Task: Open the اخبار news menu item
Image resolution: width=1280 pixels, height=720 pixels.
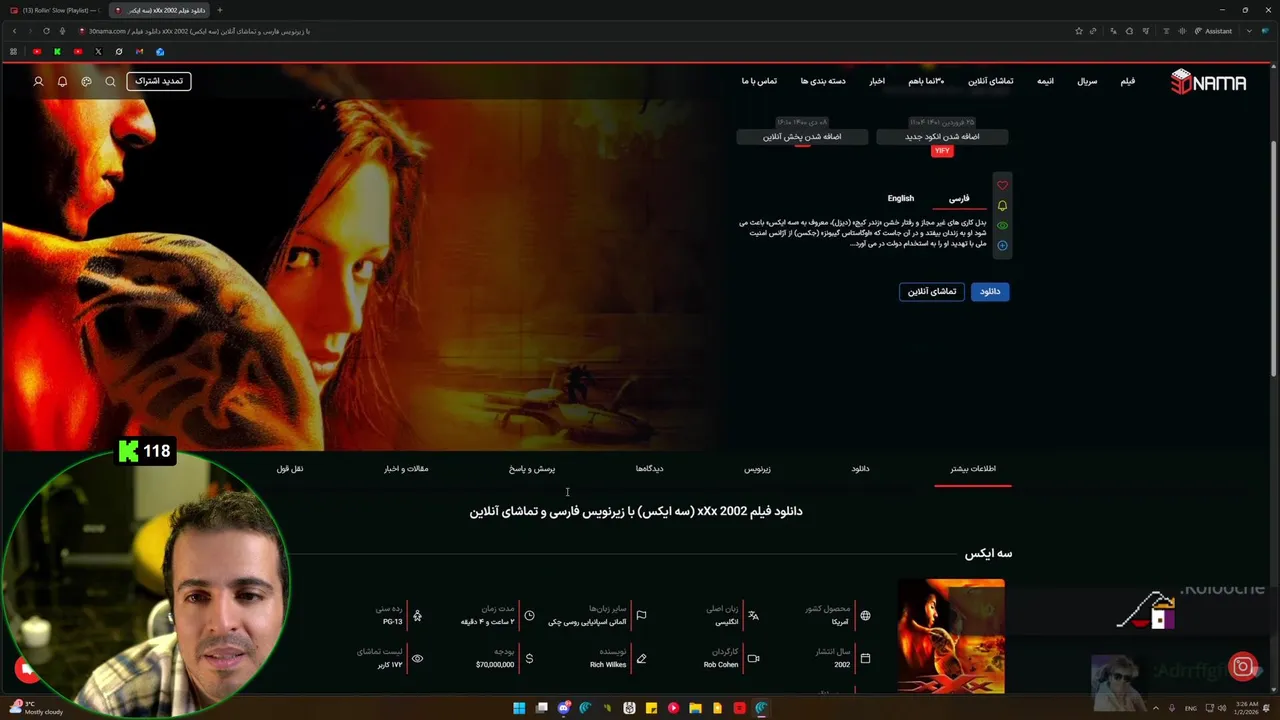Action: pos(877,81)
